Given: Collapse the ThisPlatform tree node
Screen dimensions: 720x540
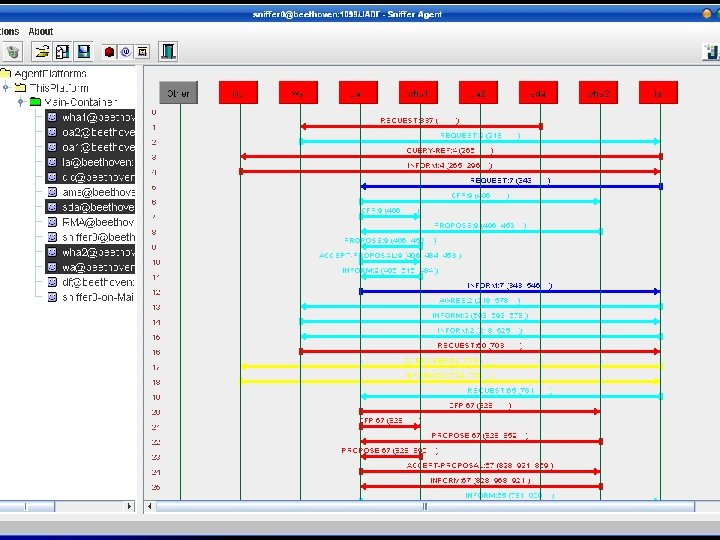Looking at the screenshot, I should tap(6, 88).
